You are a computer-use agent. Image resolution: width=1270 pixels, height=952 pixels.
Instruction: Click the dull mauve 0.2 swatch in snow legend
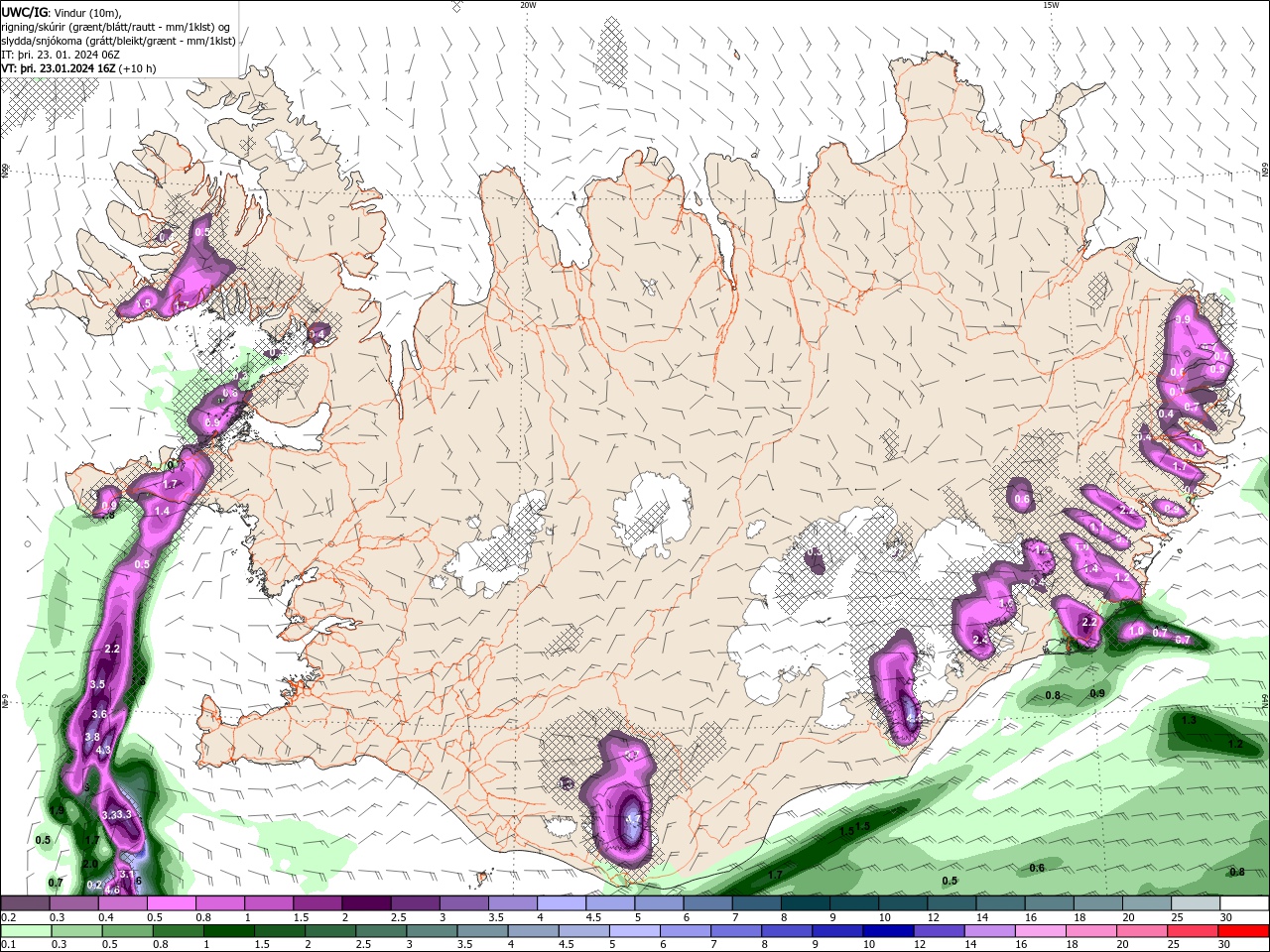(26, 903)
